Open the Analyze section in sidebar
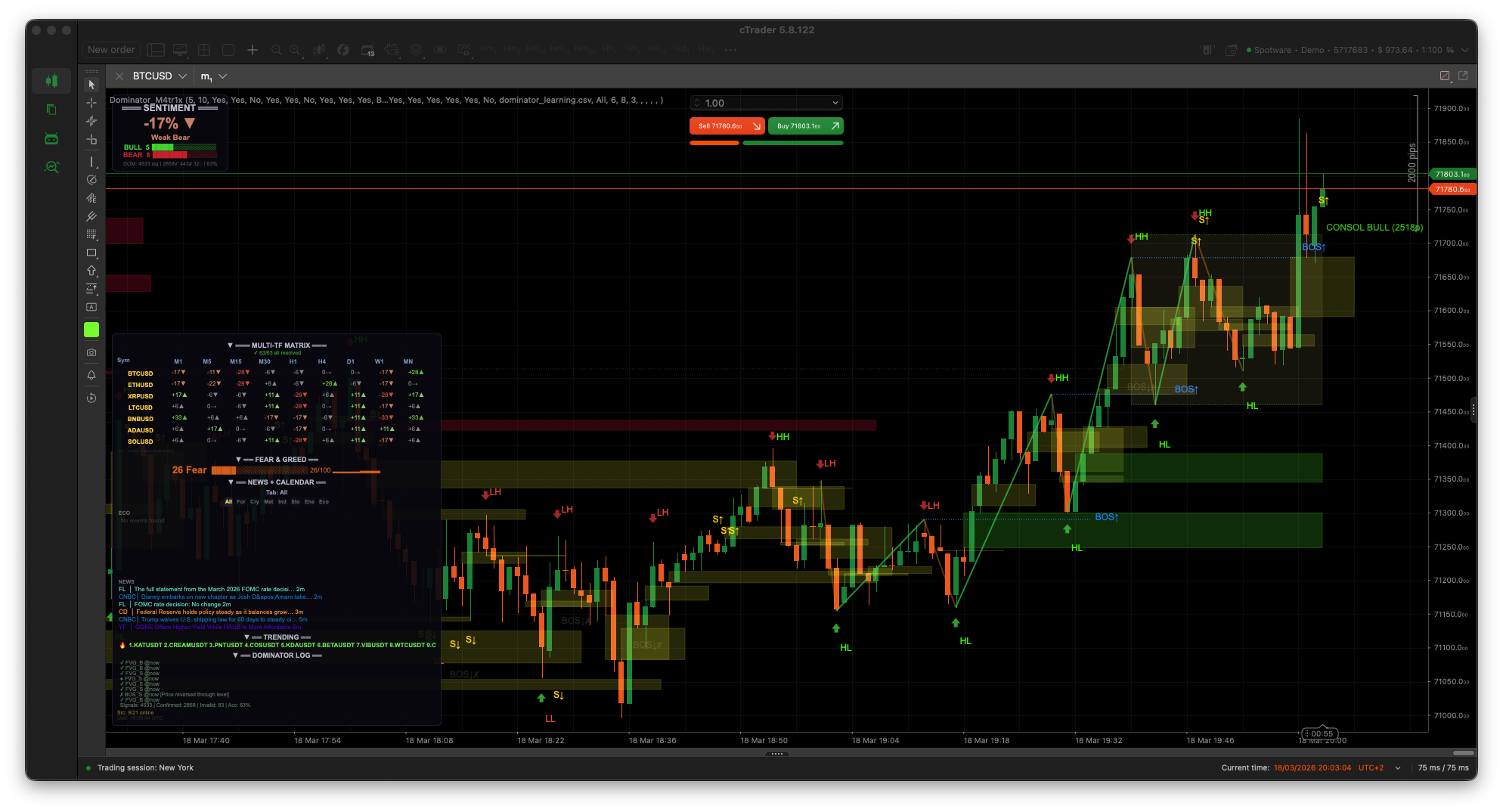Screen dimensions: 1503x812 click(x=51, y=167)
